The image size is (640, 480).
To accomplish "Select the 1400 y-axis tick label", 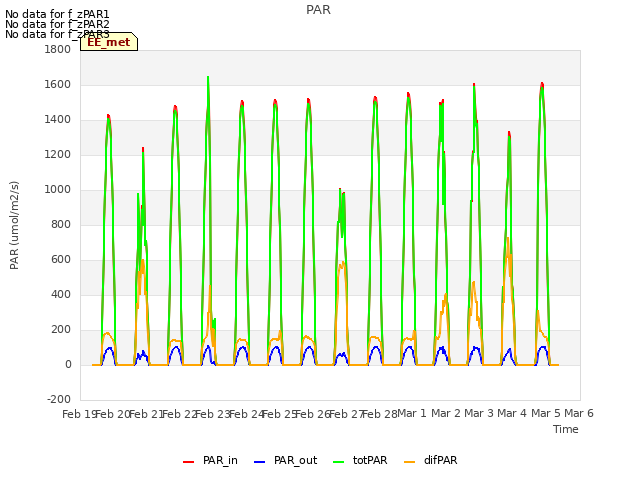I will [58, 120].
